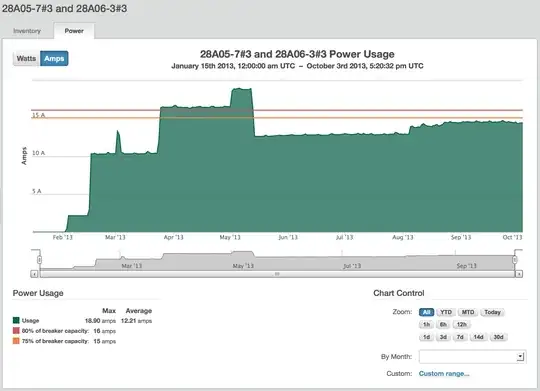Grab the navigator right range handle

pyautogui.click(x=515, y=259)
